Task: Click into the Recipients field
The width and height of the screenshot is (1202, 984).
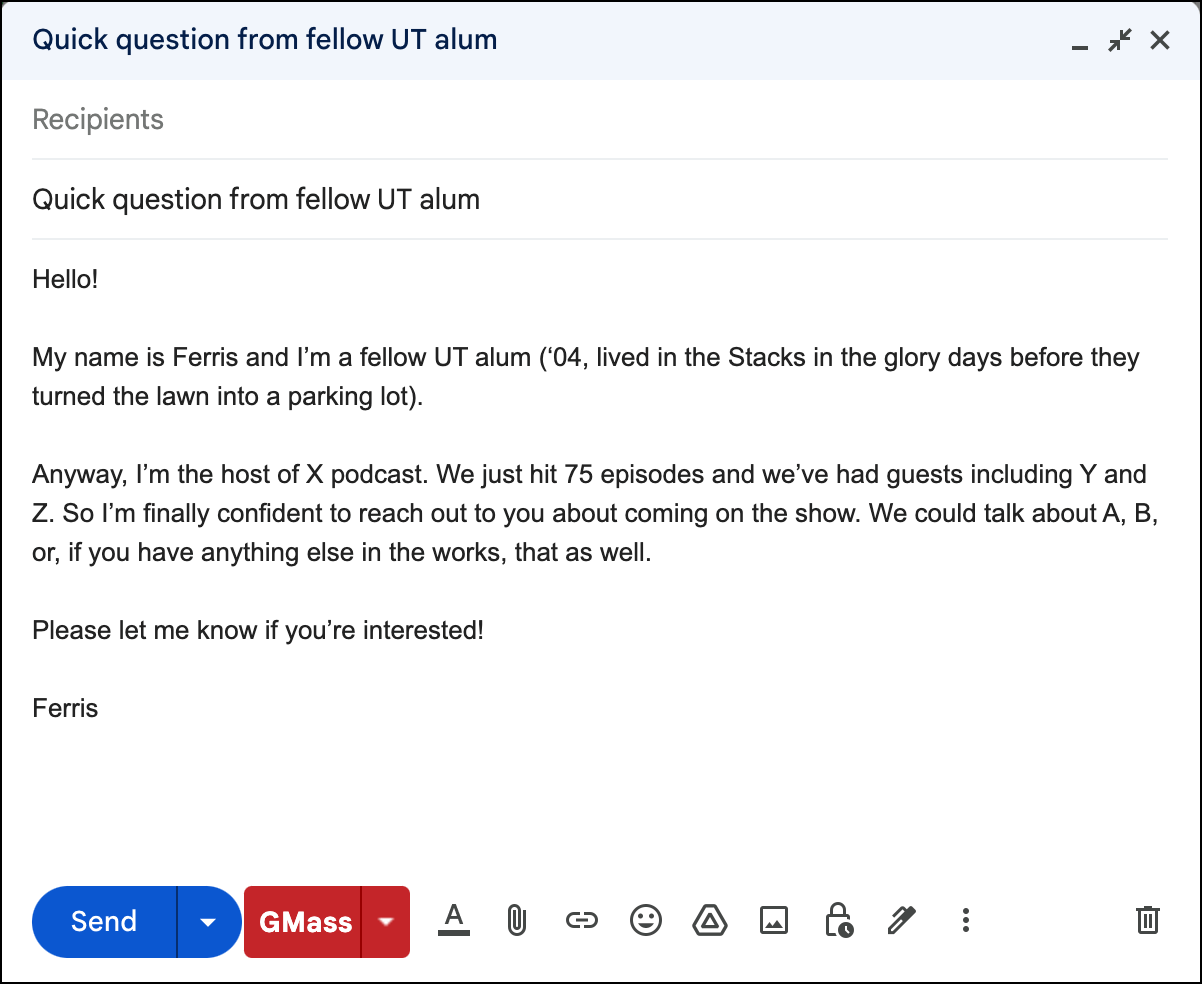Action: click(x=600, y=120)
